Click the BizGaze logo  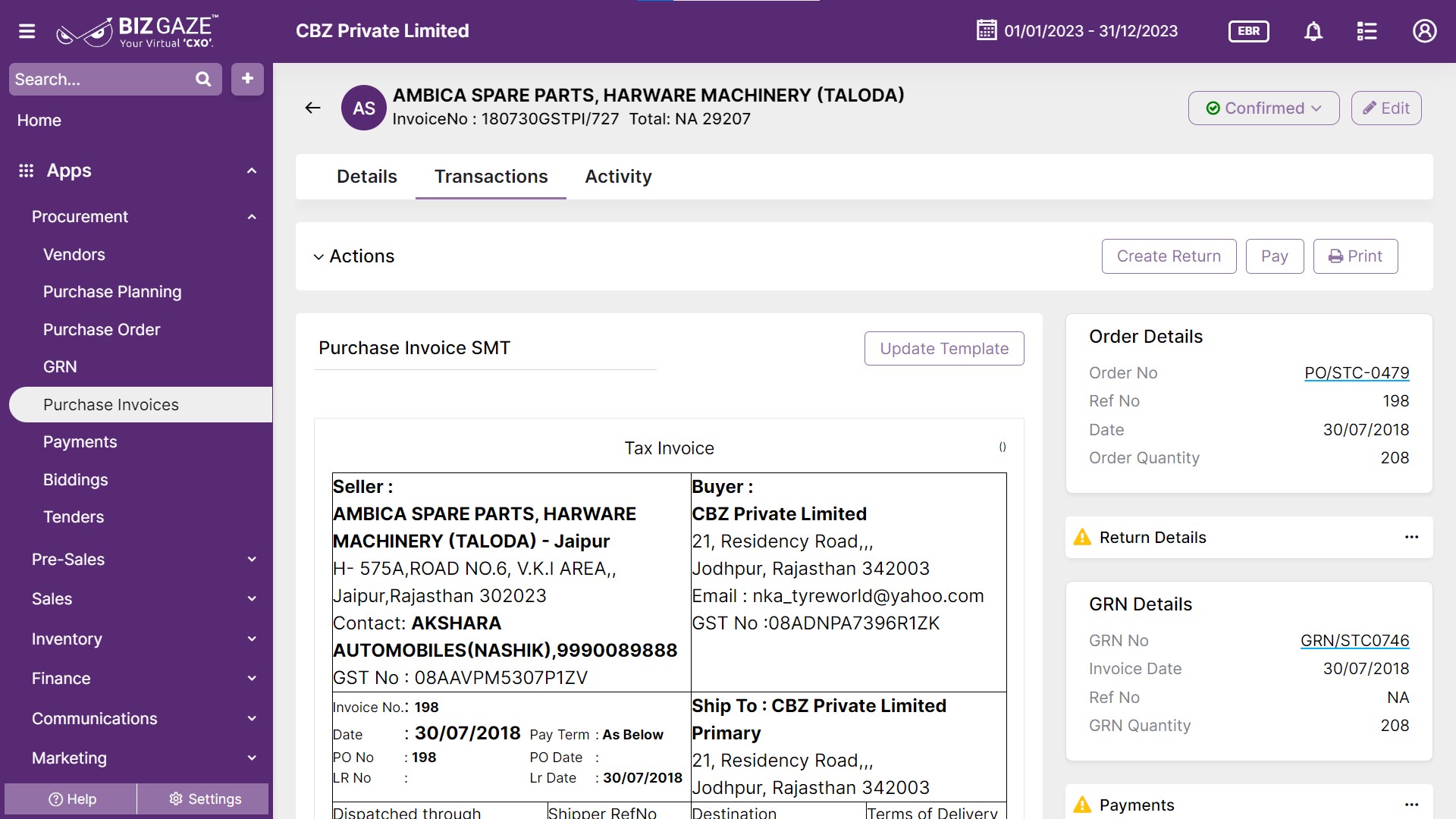[137, 31]
